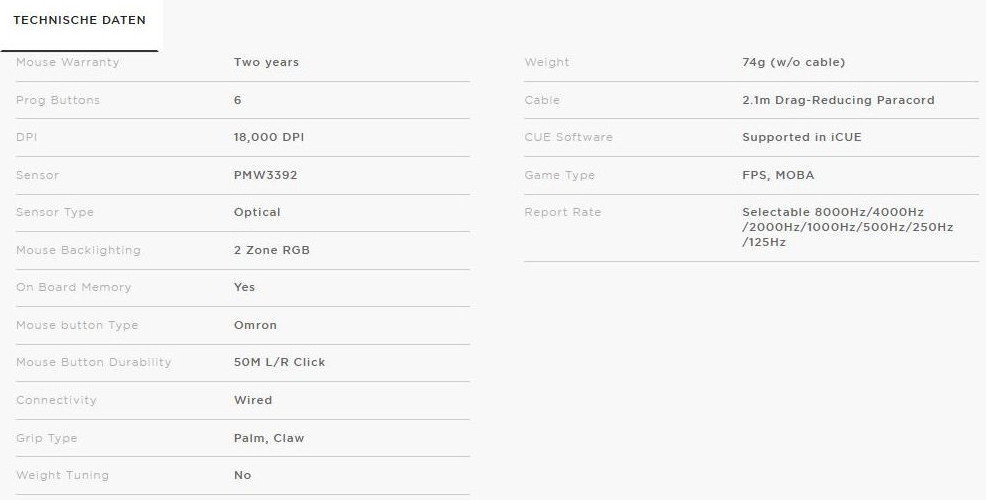Click the Sensor Type label
Viewport: 986px width, 500px height.
coord(55,212)
